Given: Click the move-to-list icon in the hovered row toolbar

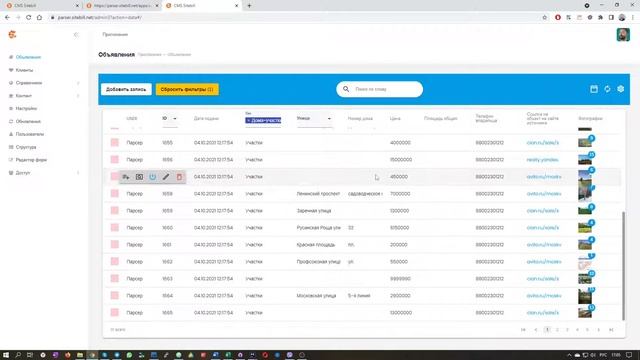Looking at the screenshot, I should point(126,177).
